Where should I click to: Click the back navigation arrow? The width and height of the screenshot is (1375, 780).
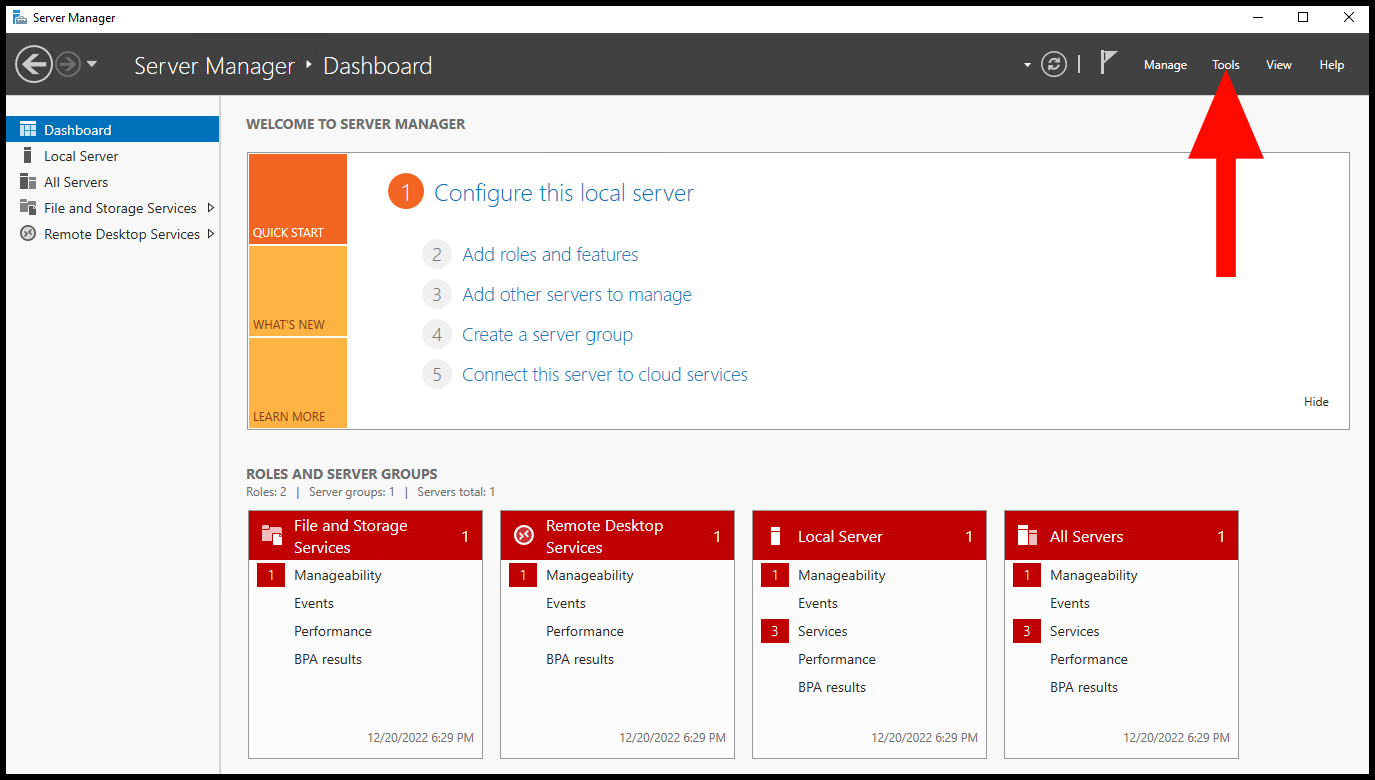coord(33,63)
